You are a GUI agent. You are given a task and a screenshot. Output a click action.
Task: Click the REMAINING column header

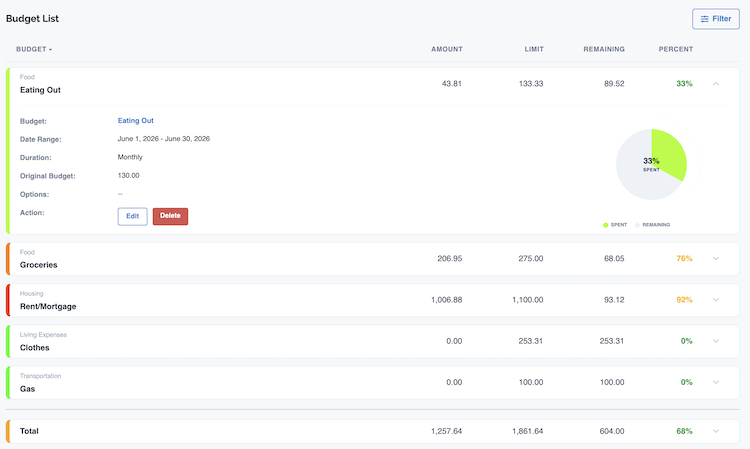[604, 49]
